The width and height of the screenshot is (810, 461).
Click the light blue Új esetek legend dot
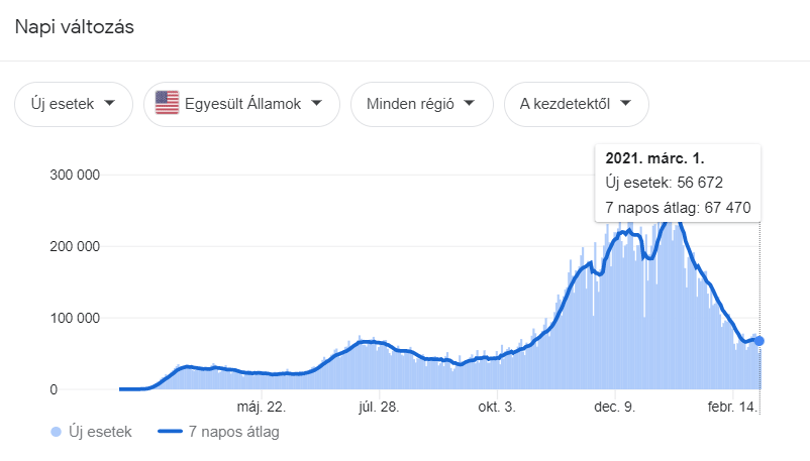56,432
